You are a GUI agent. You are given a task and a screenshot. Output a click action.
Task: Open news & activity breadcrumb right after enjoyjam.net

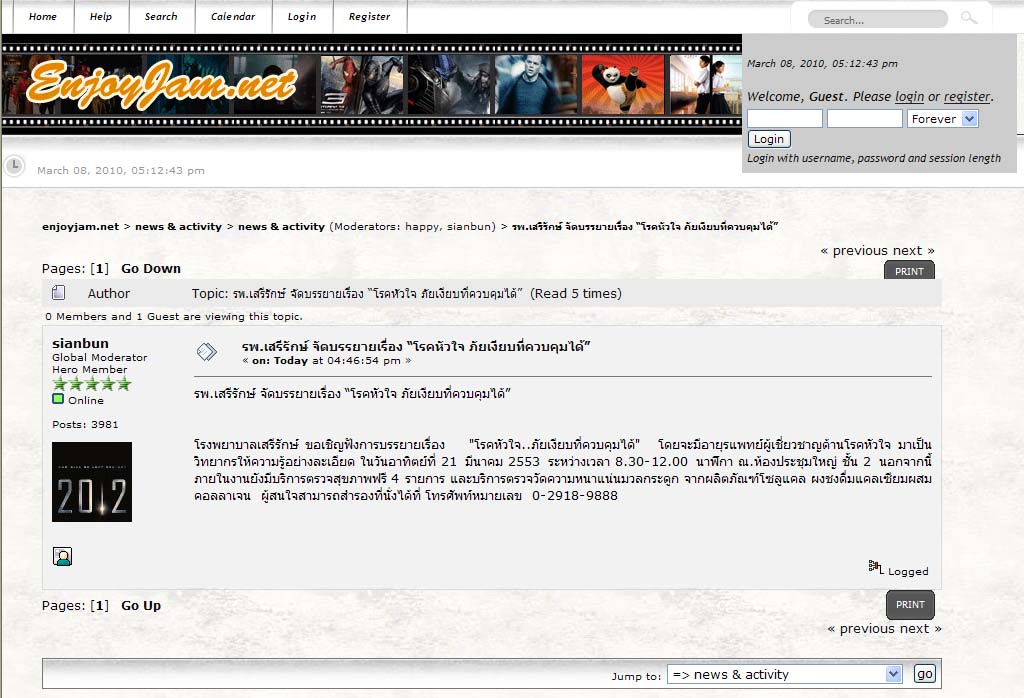click(178, 227)
